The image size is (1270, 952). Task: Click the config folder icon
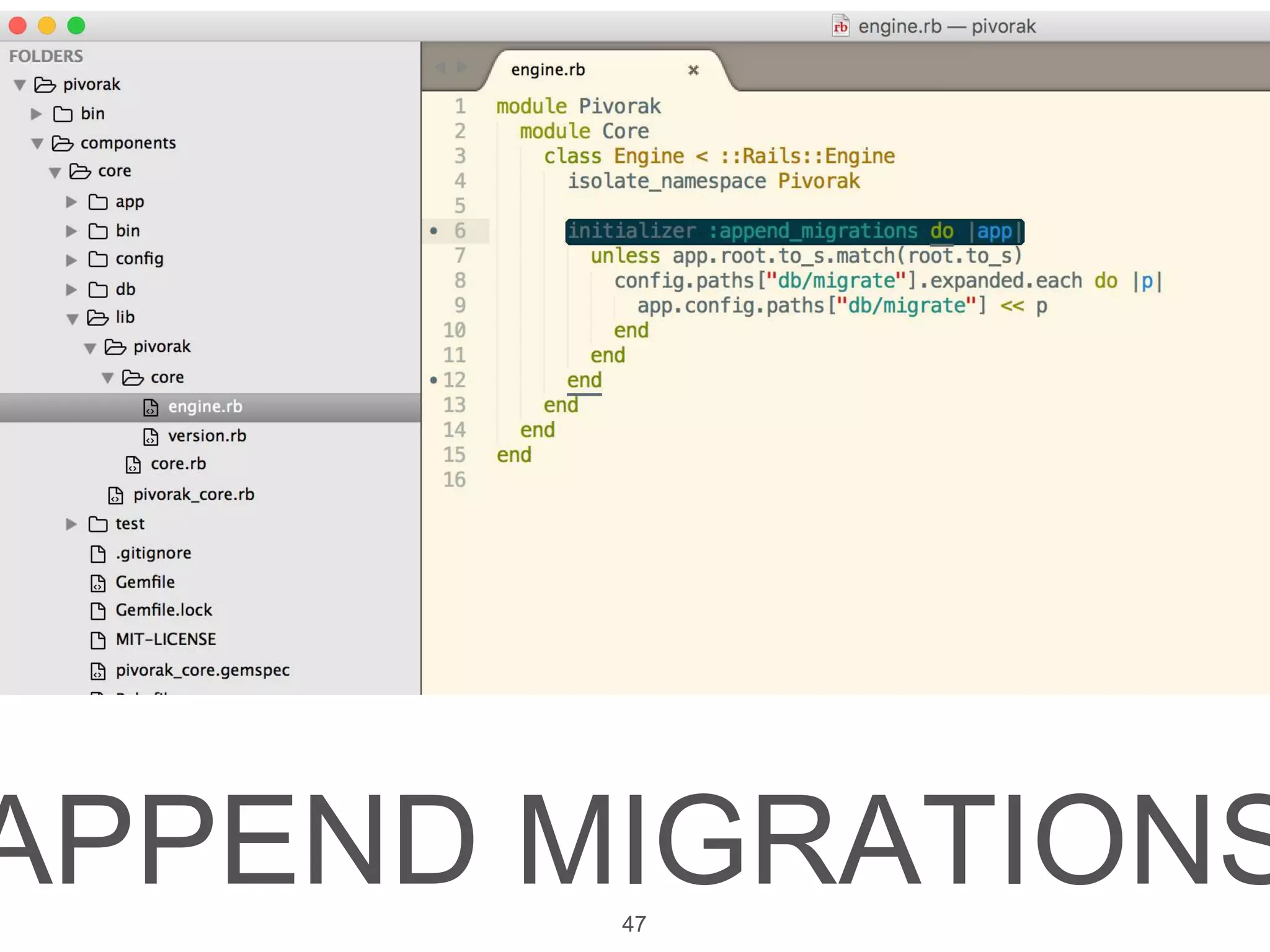98,259
